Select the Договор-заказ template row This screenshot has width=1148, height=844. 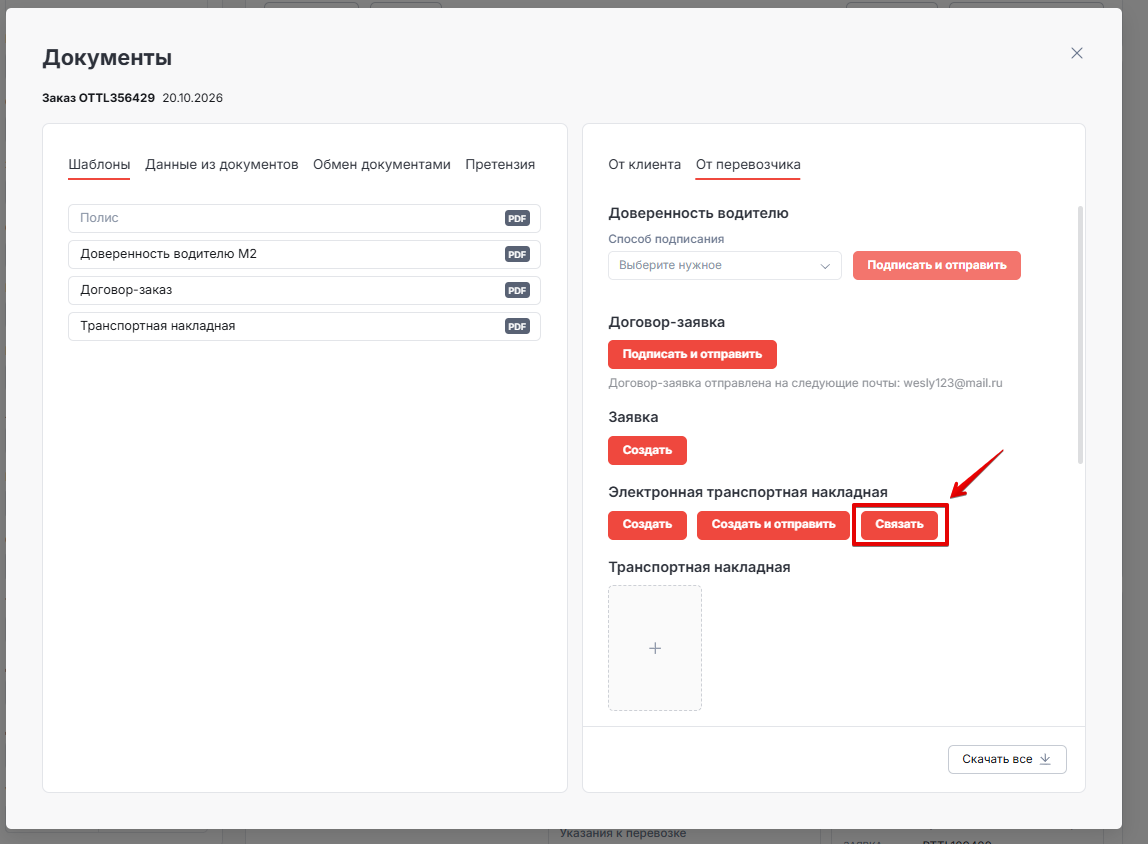(305, 290)
